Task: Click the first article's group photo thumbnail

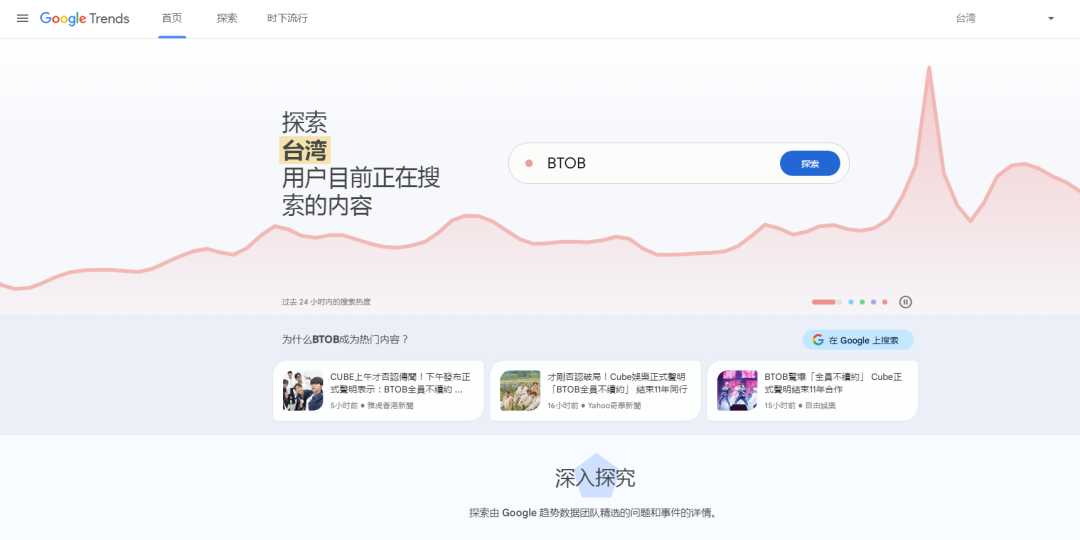Action: coord(303,391)
